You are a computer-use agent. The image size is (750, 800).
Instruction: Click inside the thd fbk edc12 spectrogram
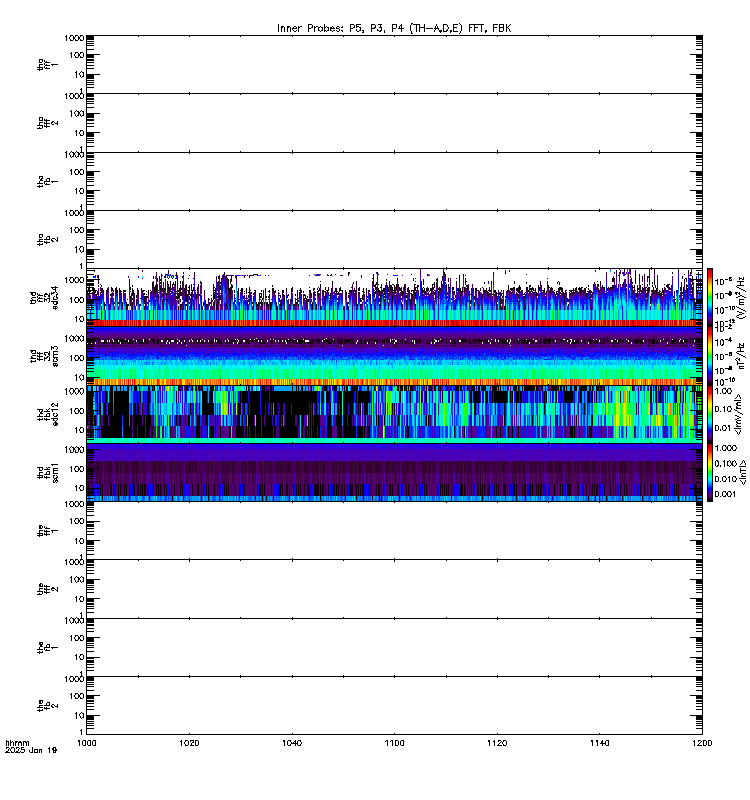point(394,414)
